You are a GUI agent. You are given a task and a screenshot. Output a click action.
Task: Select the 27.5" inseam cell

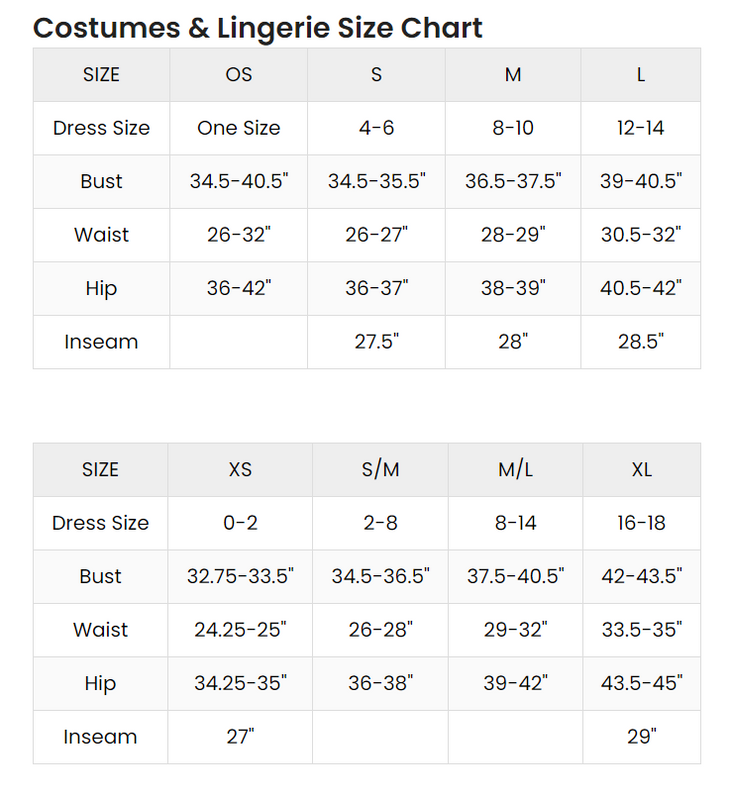376,342
